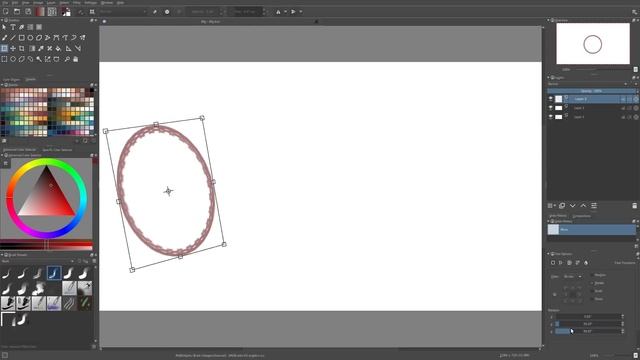The height and width of the screenshot is (360, 640).
Task: Select the Elliptical Selection tool
Action: (13, 59)
